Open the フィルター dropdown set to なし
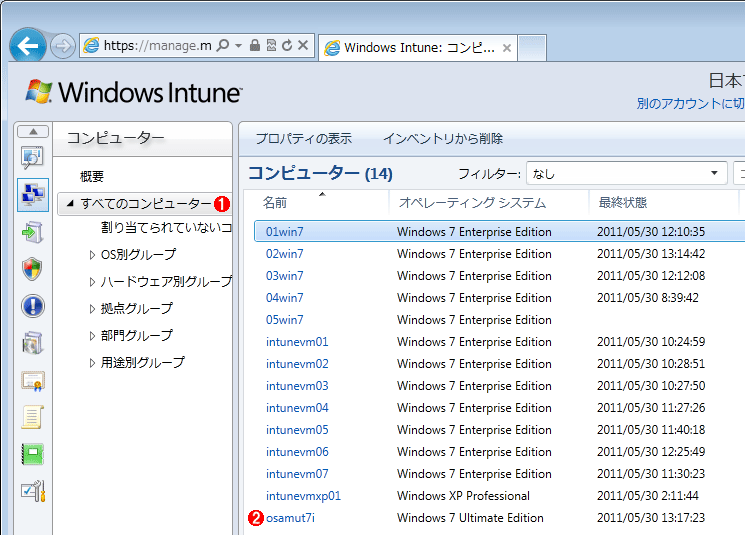The width and height of the screenshot is (745, 535). tap(626, 173)
